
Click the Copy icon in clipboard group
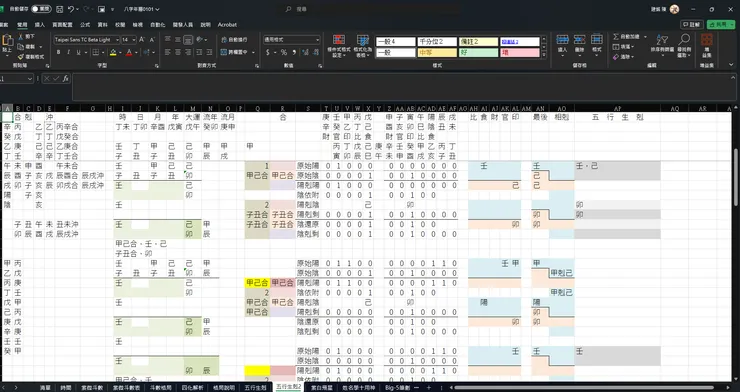click(x=21, y=47)
